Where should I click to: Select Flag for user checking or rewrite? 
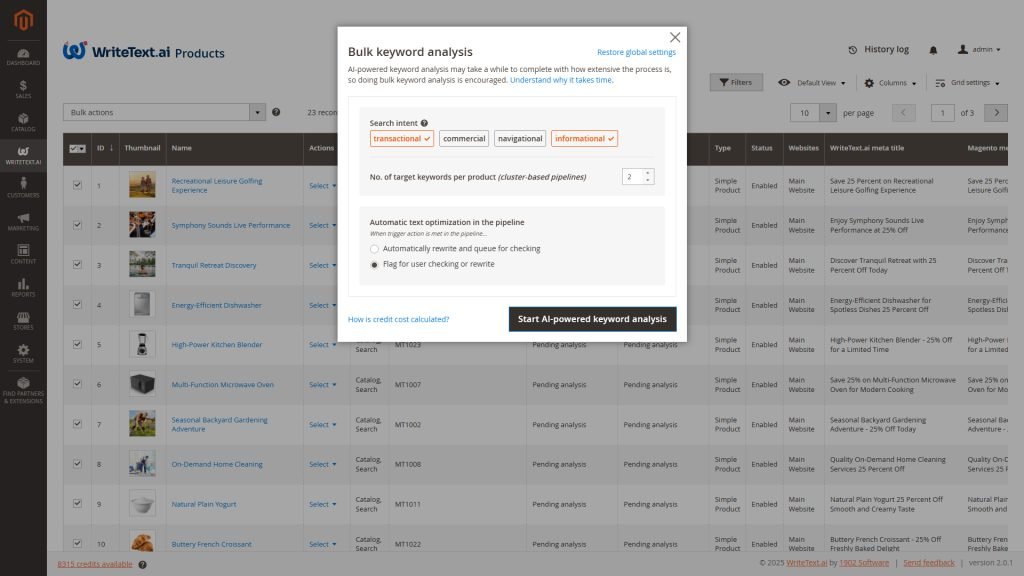(x=374, y=264)
